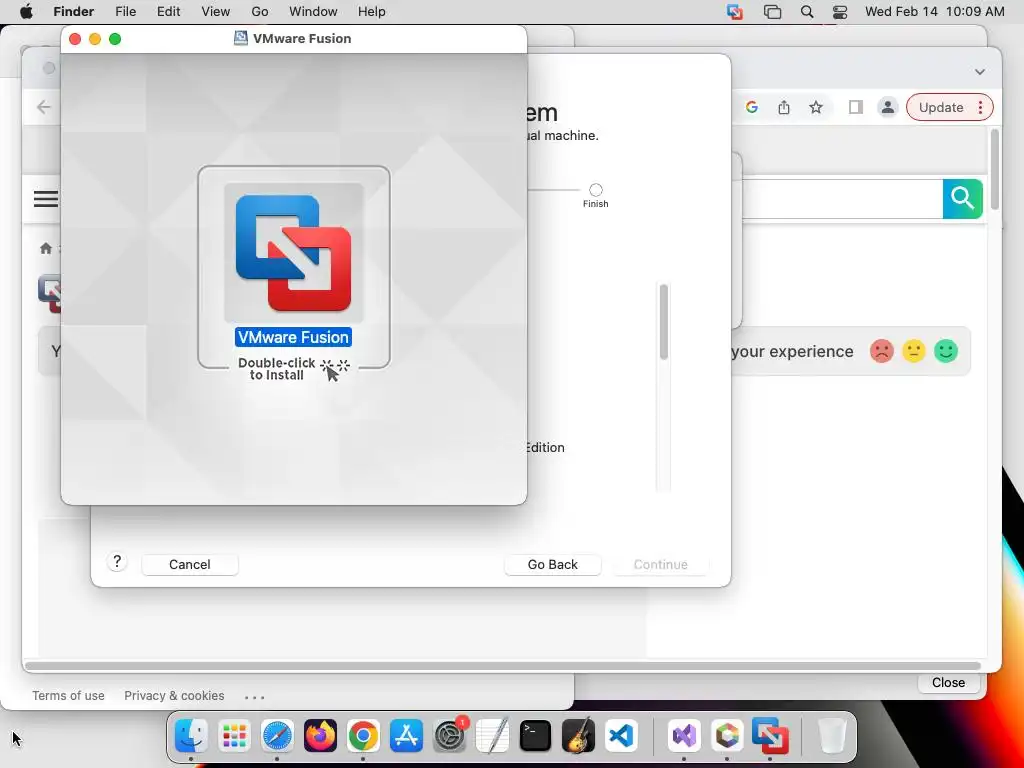
Task: Click the green happy face rating
Action: [x=946, y=351]
